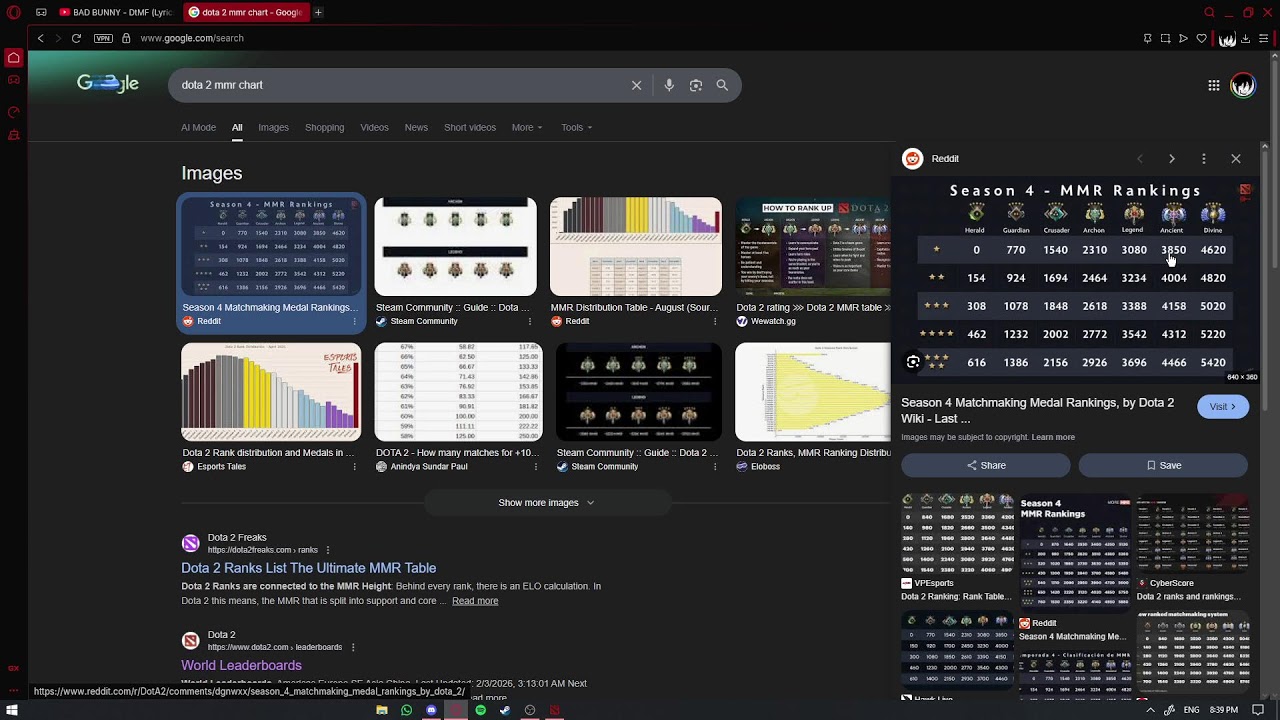Viewport: 1280px width, 720px height.
Task: Open preview panel three-dot options
Action: (1204, 159)
